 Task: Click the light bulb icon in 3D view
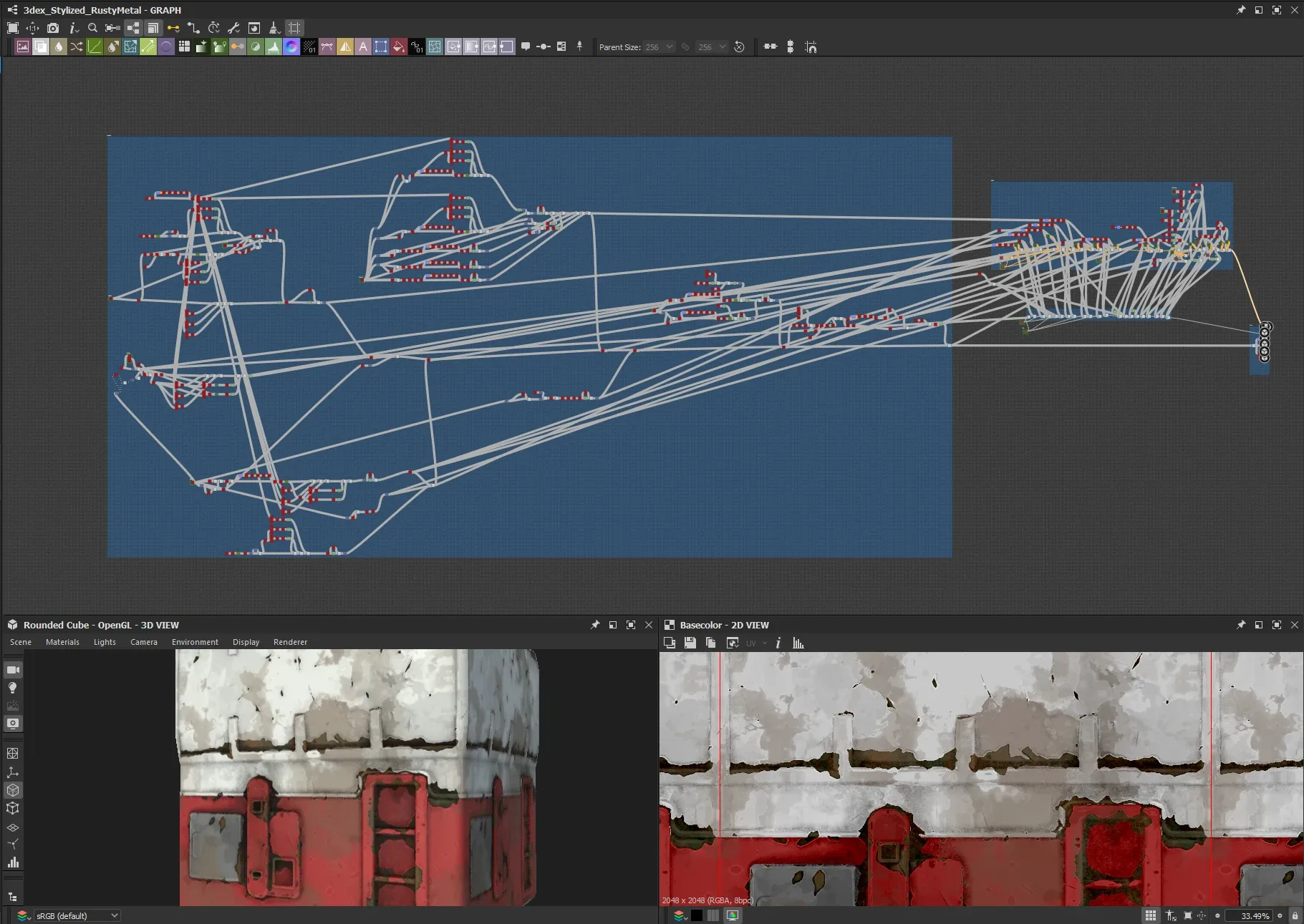[13, 688]
